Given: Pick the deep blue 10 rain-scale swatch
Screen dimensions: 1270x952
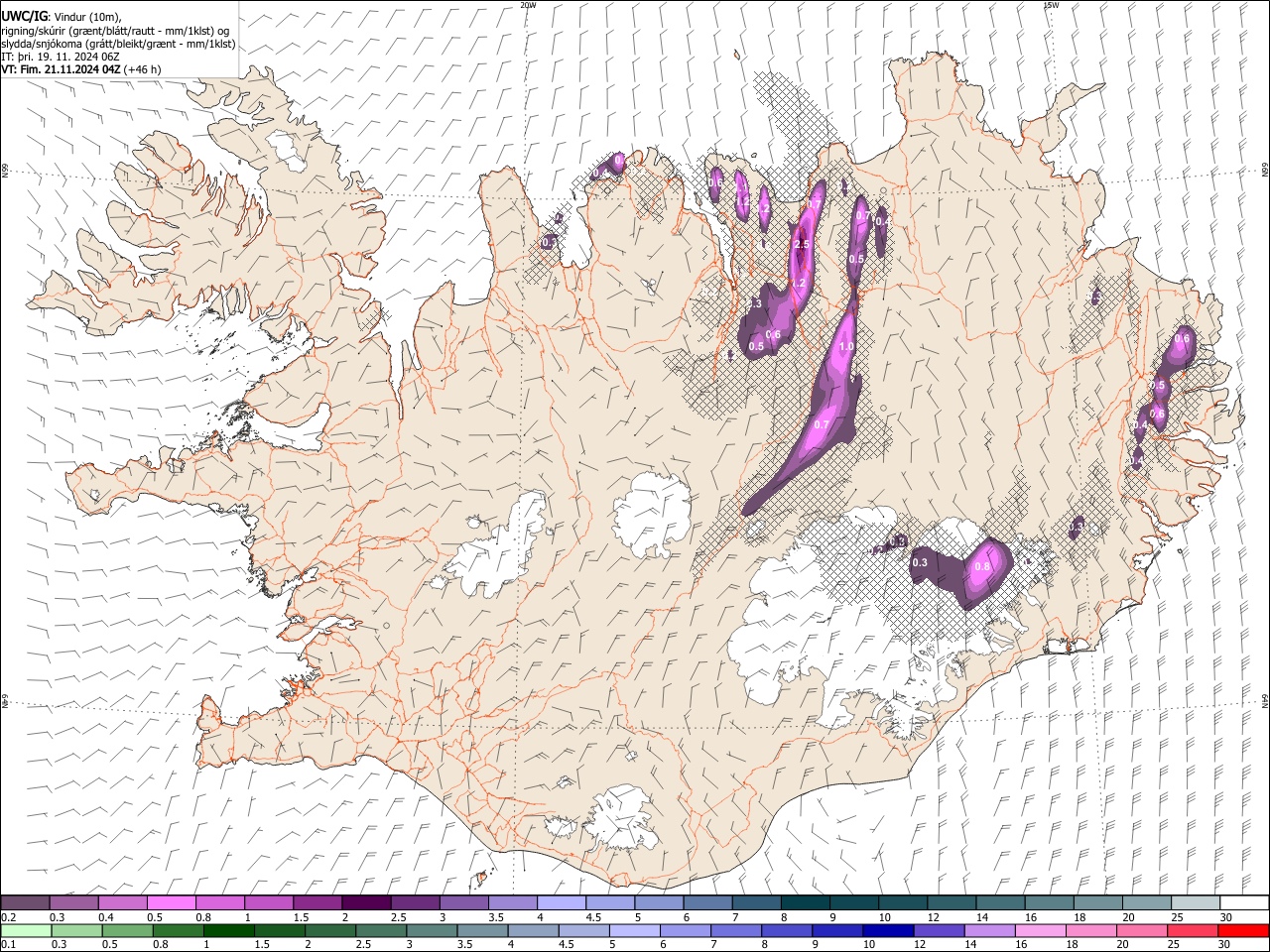Looking at the screenshot, I should (887, 931).
